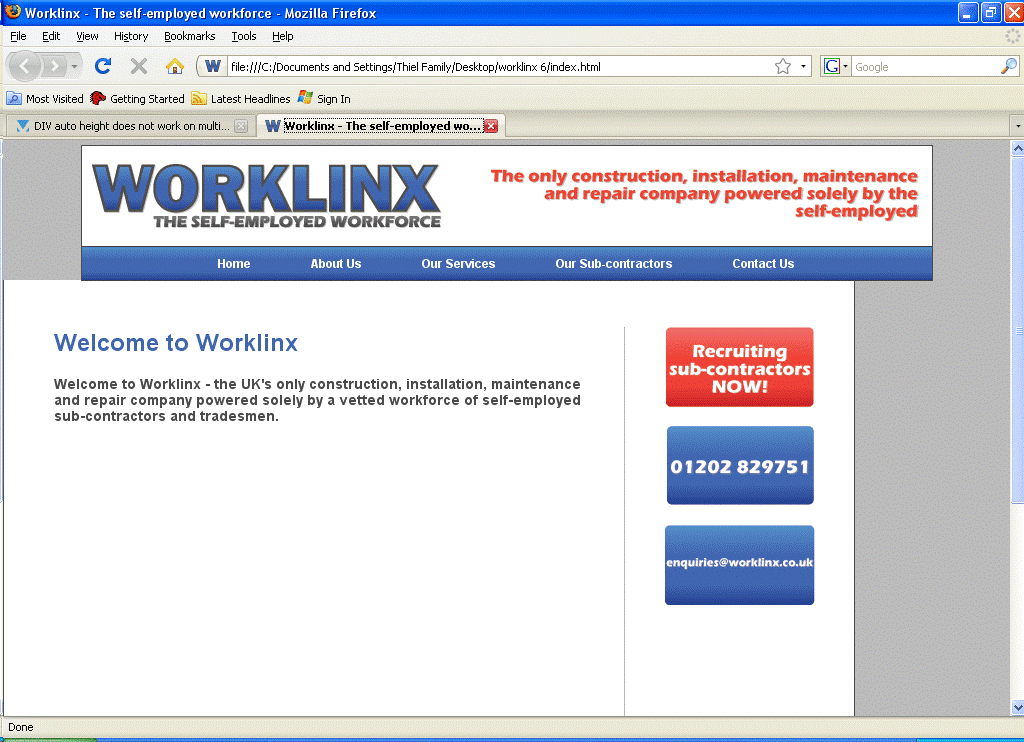Screen dimensions: 1024x742
Task: Click the Welcome to Worklinx heading
Action: [x=176, y=343]
